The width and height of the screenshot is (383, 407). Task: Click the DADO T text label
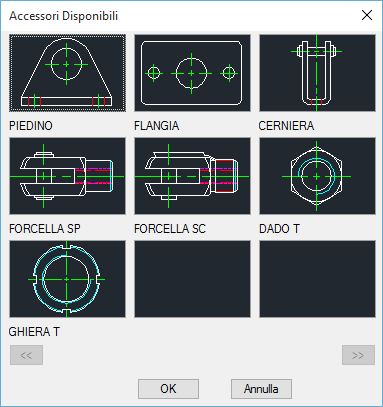(x=279, y=229)
